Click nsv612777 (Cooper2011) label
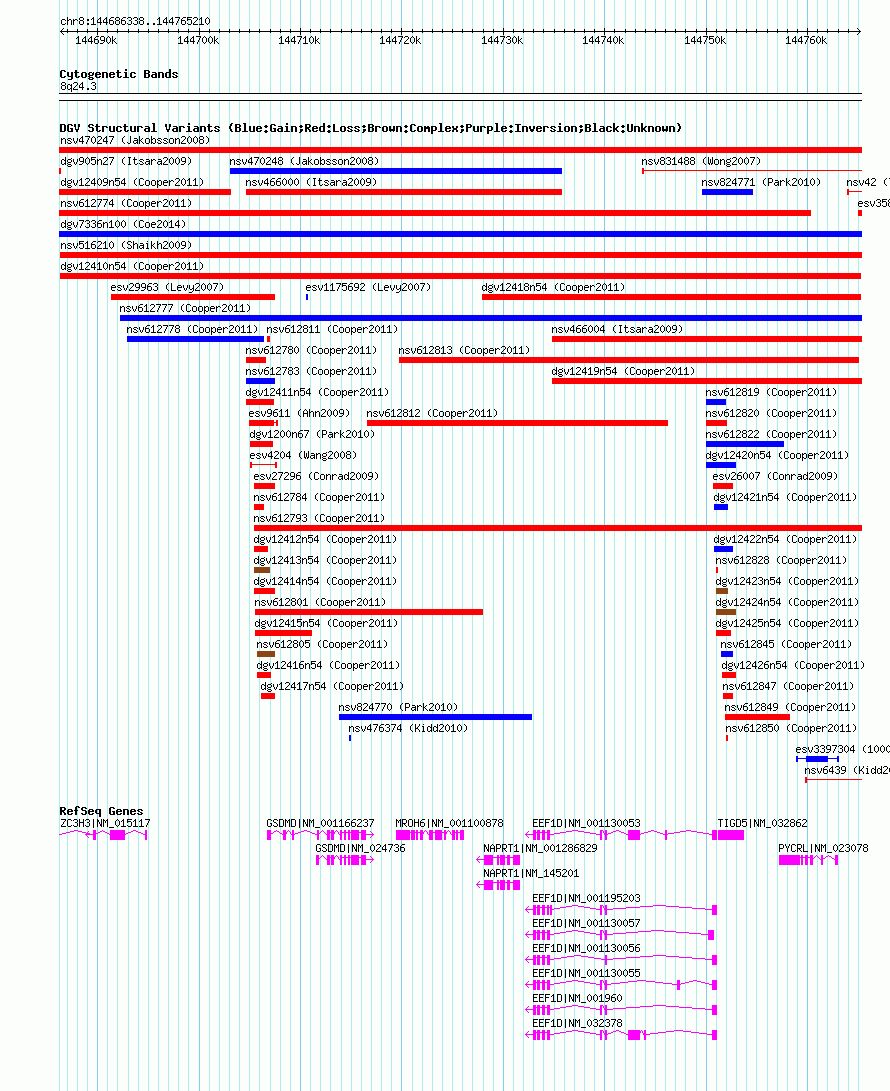Viewport: 890px width, 1091px height. (x=185, y=308)
